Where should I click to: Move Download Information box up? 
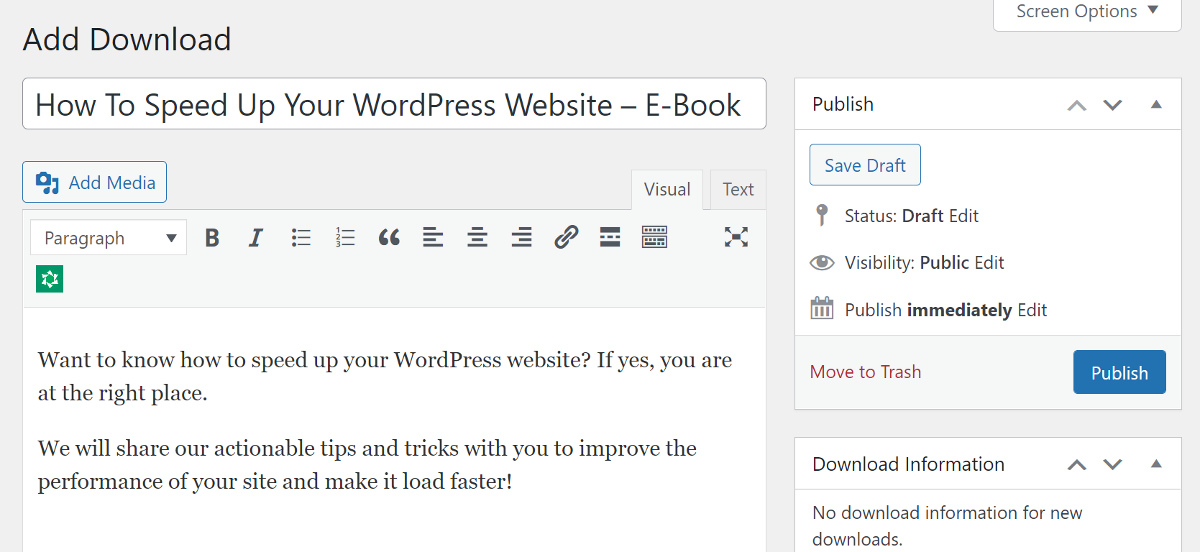pyautogui.click(x=1077, y=465)
